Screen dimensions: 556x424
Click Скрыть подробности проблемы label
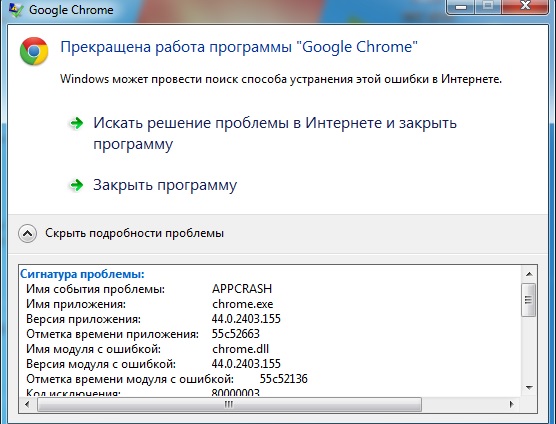[134, 233]
